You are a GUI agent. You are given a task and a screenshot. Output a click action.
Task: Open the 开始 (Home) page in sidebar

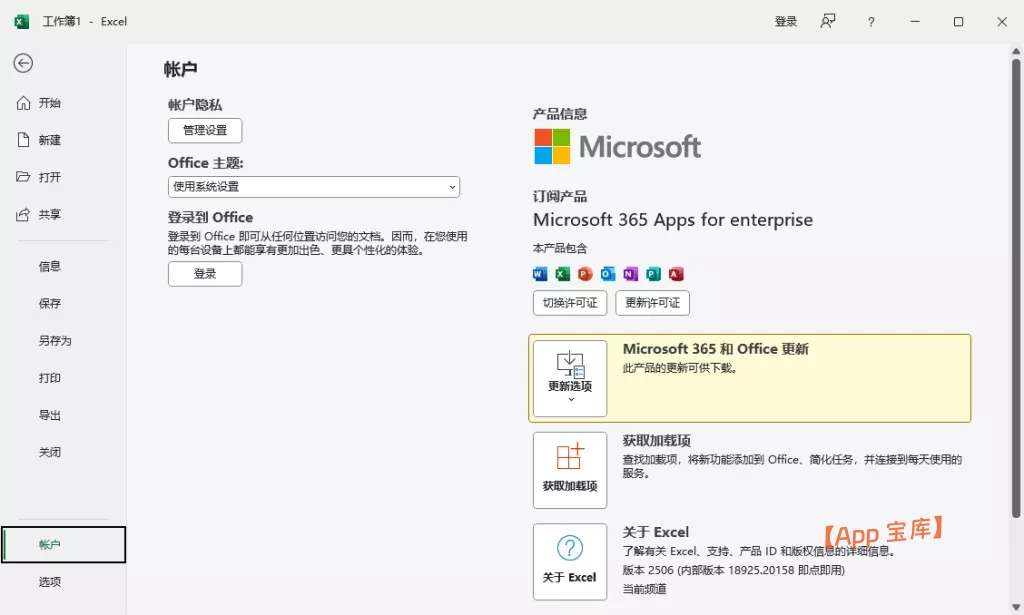point(49,103)
